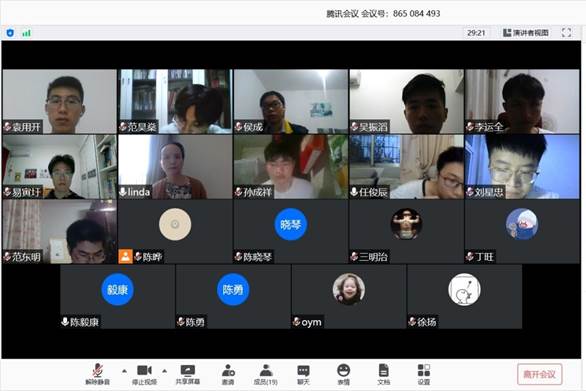Open the 聊天 chat icon
This screenshot has height=391, width=586.
pyautogui.click(x=303, y=374)
